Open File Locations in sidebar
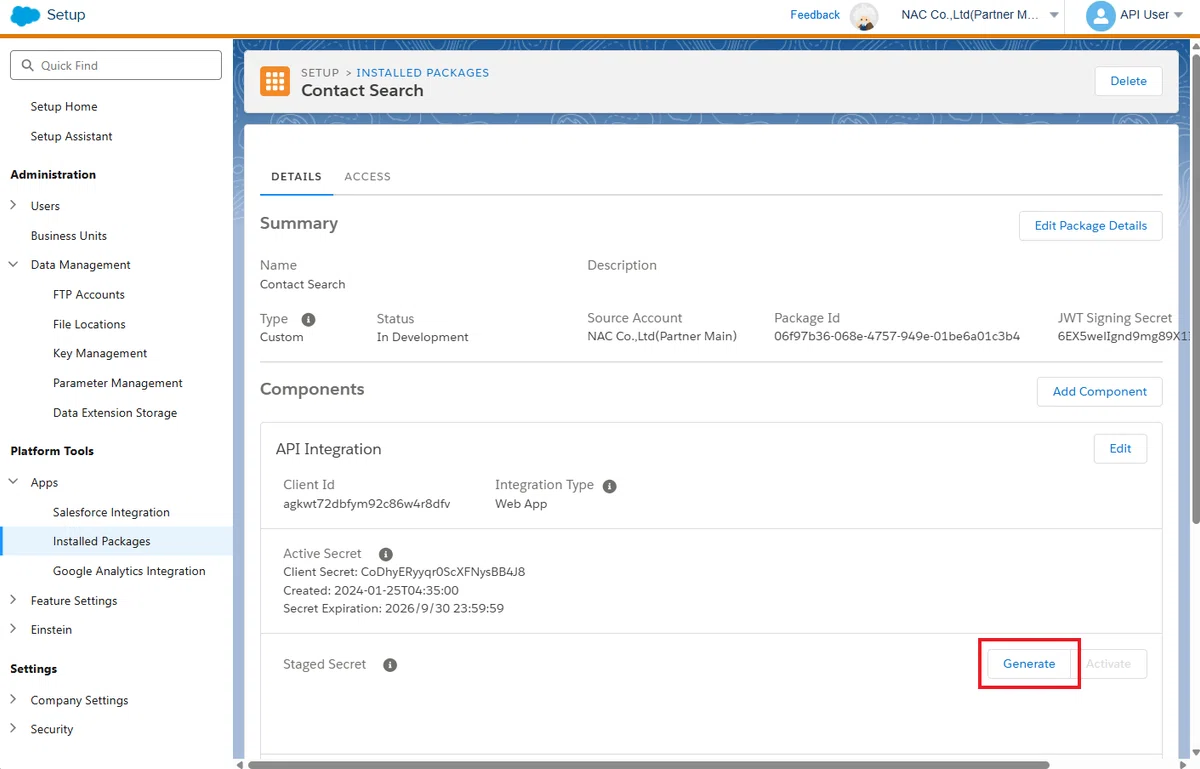The height and width of the screenshot is (769, 1200). pos(89,325)
